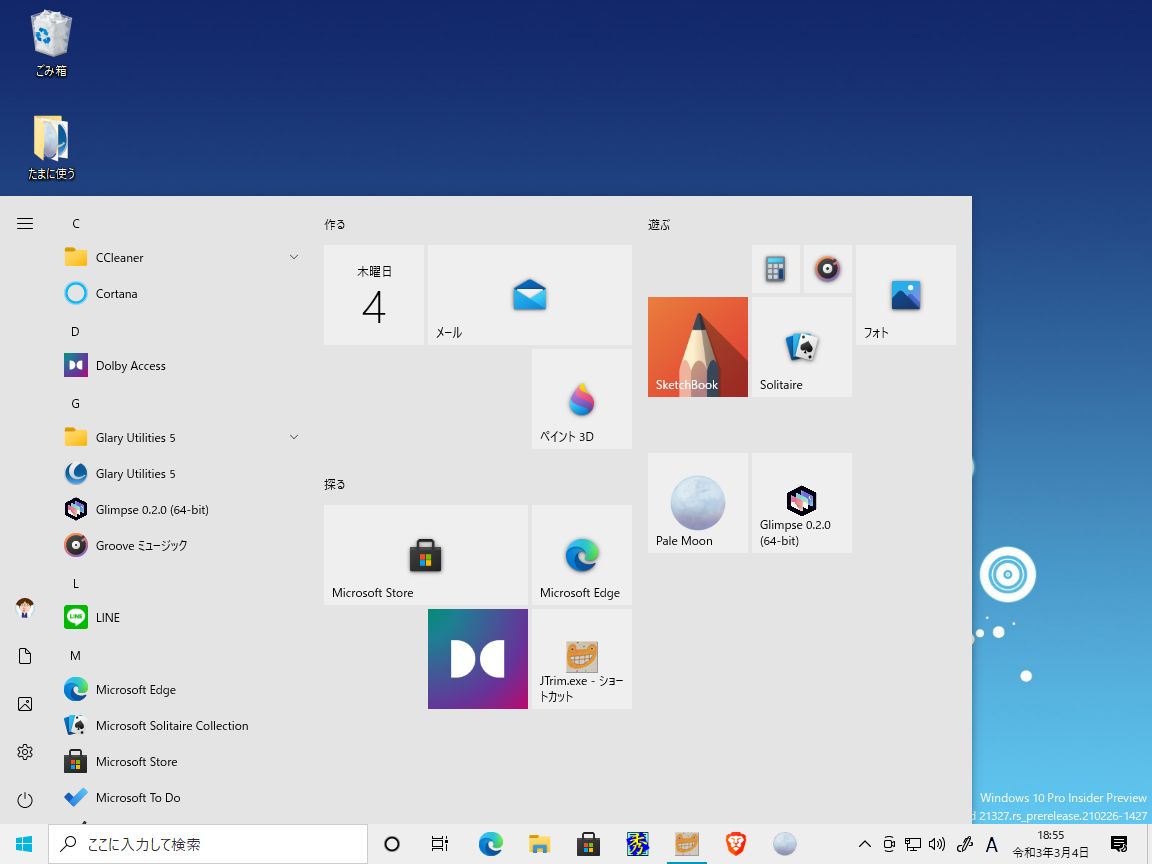This screenshot has height=864, width=1152.
Task: Click the letter M section header
Action: pos(75,655)
